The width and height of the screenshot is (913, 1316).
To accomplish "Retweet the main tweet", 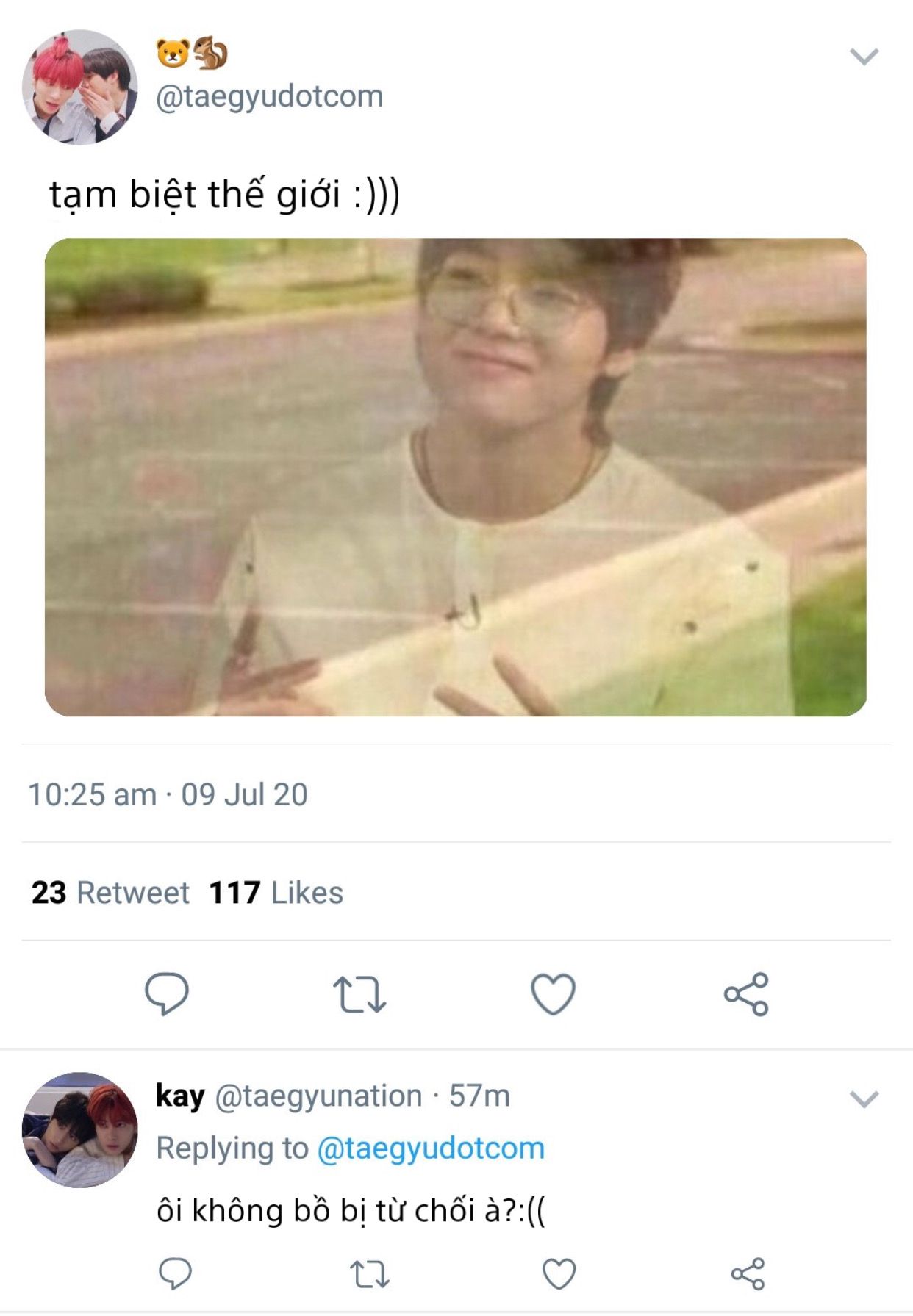I will tap(359, 994).
